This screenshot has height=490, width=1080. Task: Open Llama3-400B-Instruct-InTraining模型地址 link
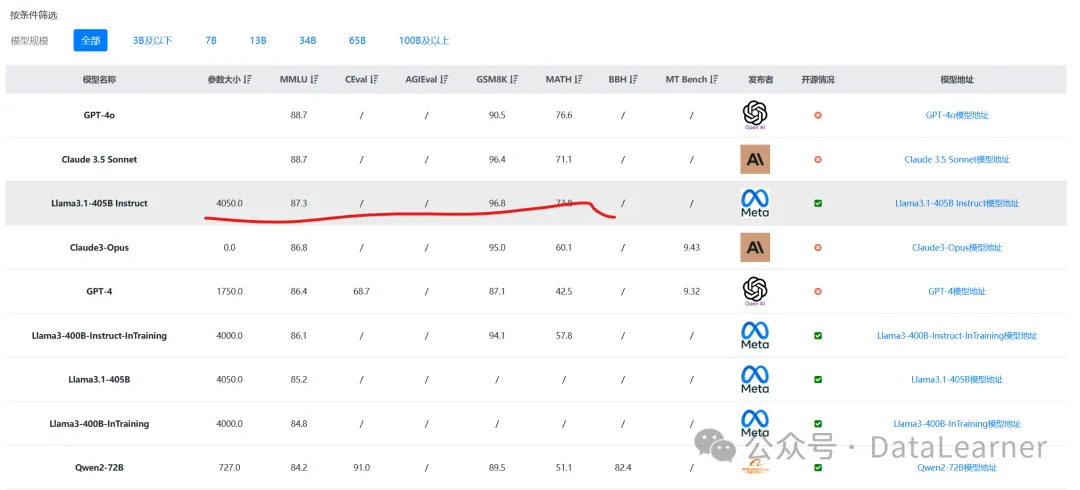957,336
